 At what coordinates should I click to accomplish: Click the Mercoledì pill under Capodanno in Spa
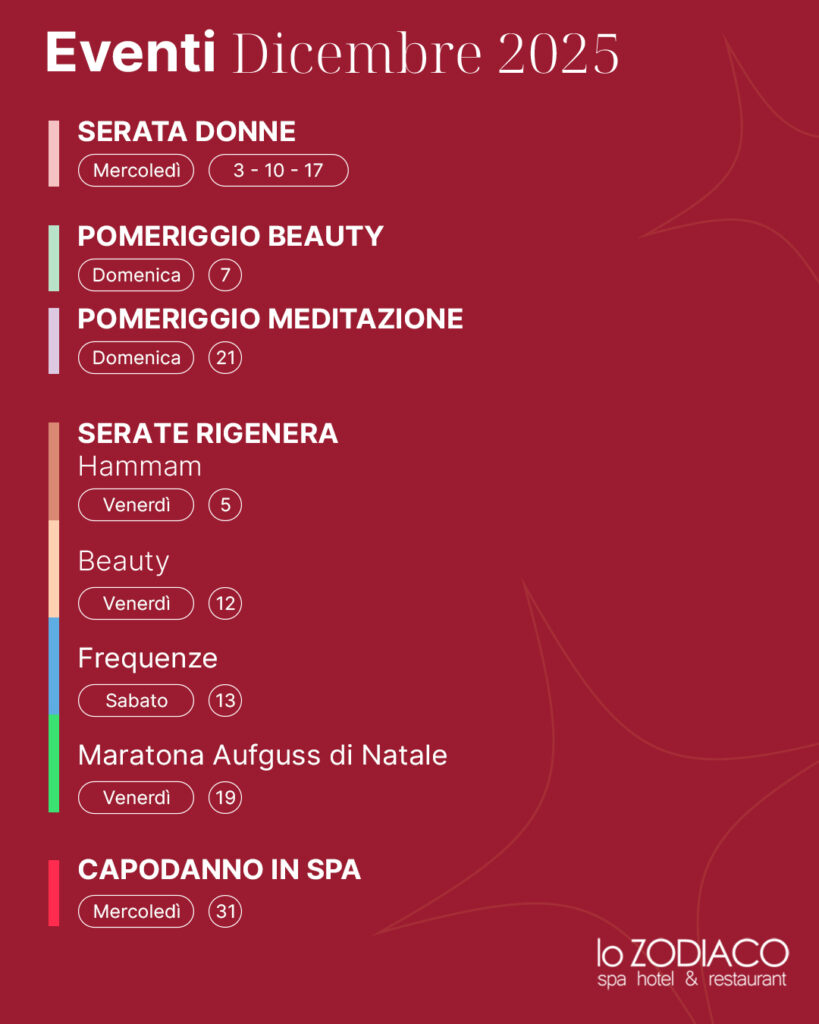coord(136,912)
